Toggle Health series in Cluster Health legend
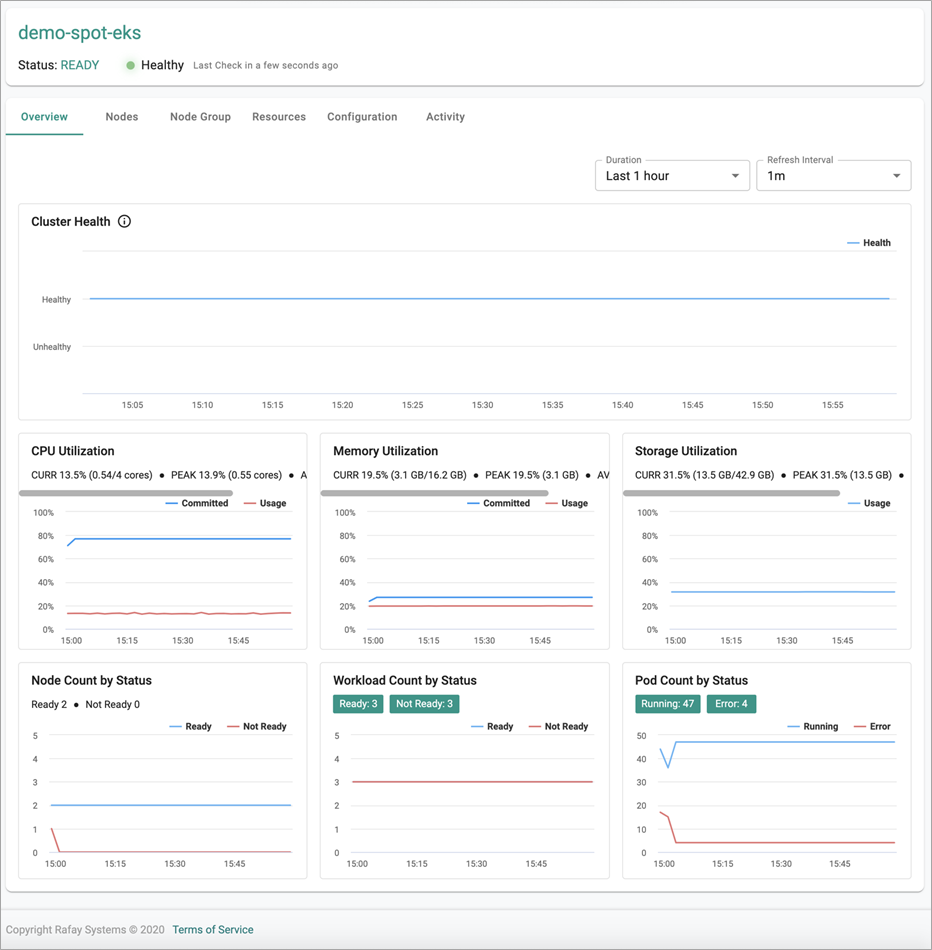This screenshot has height=950, width=932. (869, 243)
